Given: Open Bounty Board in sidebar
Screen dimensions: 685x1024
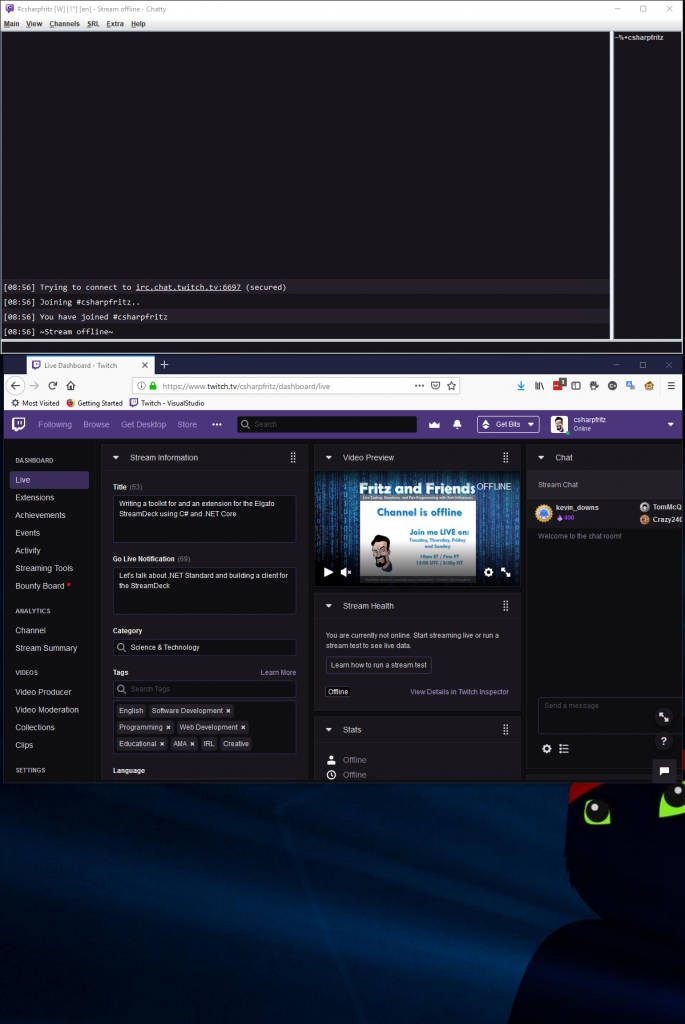Looking at the screenshot, I should 40,586.
